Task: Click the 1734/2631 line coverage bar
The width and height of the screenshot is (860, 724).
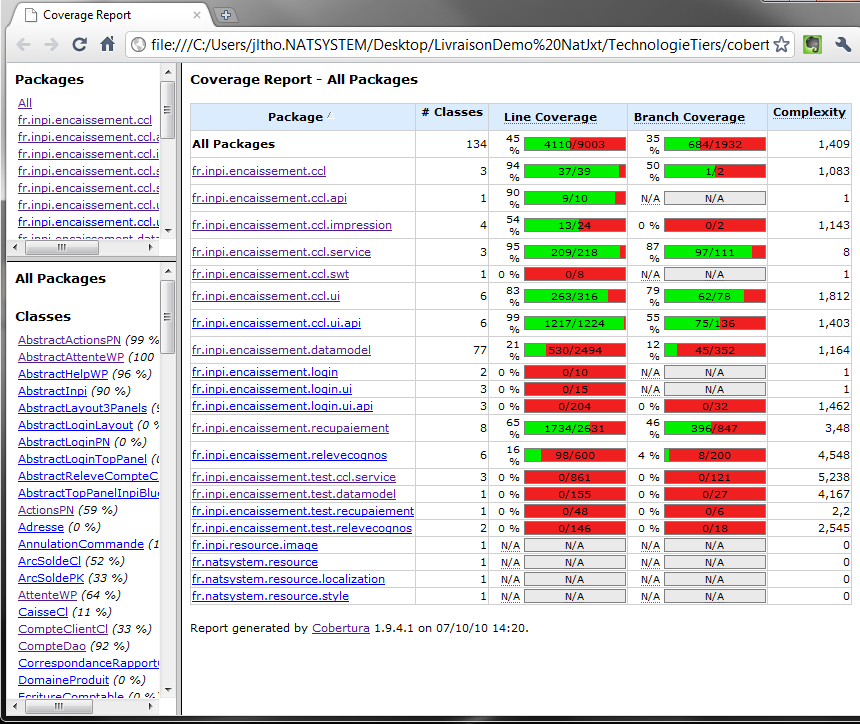Action: click(574, 428)
